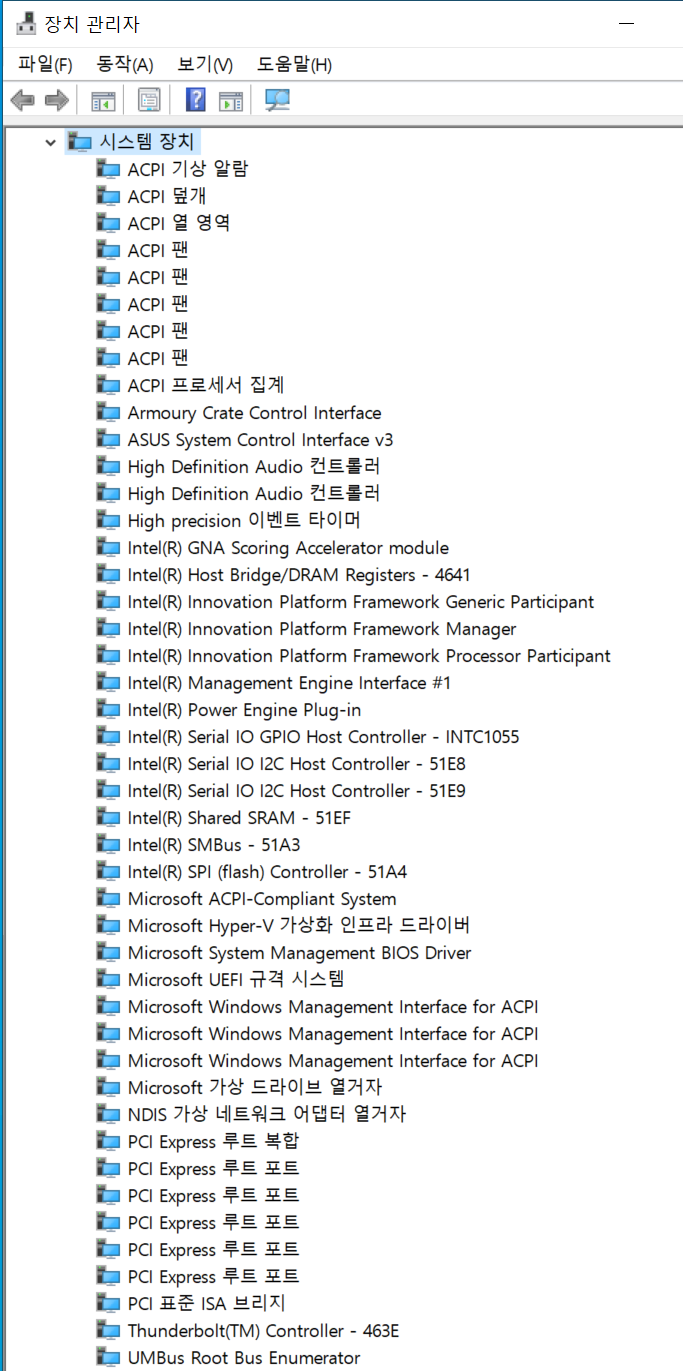Viewport: 683px width, 1371px height.
Task: Select ASUS System Control Interface v3
Action: point(260,439)
